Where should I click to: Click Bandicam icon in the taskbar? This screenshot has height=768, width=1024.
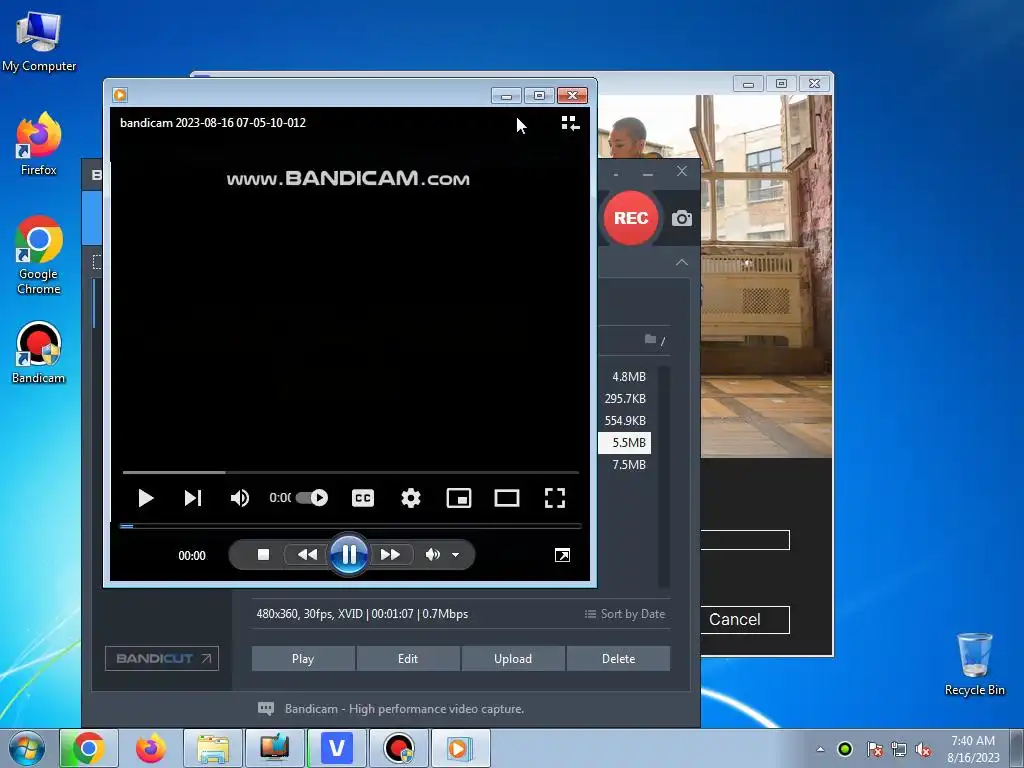tap(399, 748)
